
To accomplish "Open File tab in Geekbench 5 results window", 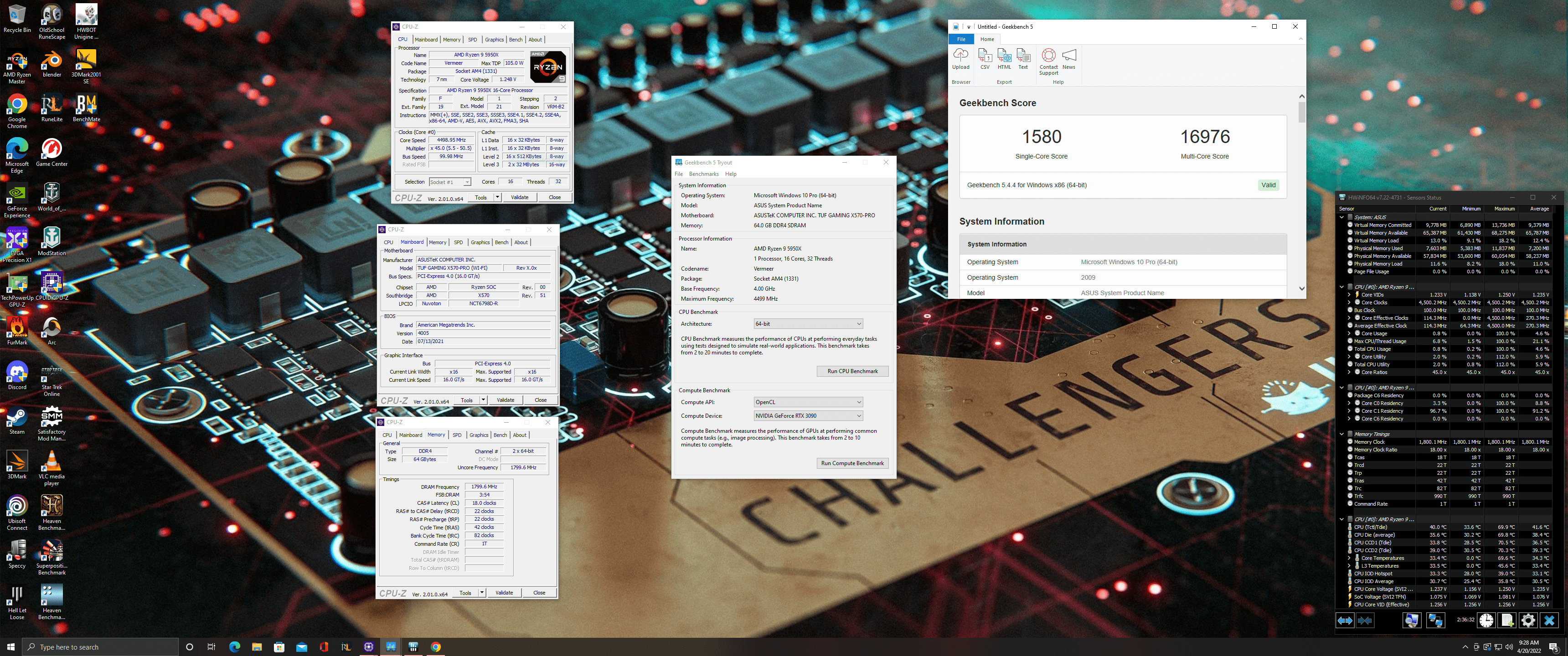I will tap(961, 39).
